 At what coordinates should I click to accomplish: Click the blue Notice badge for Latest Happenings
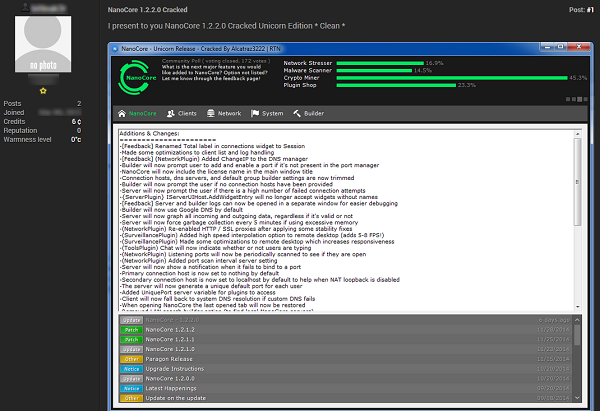pyautogui.click(x=131, y=388)
